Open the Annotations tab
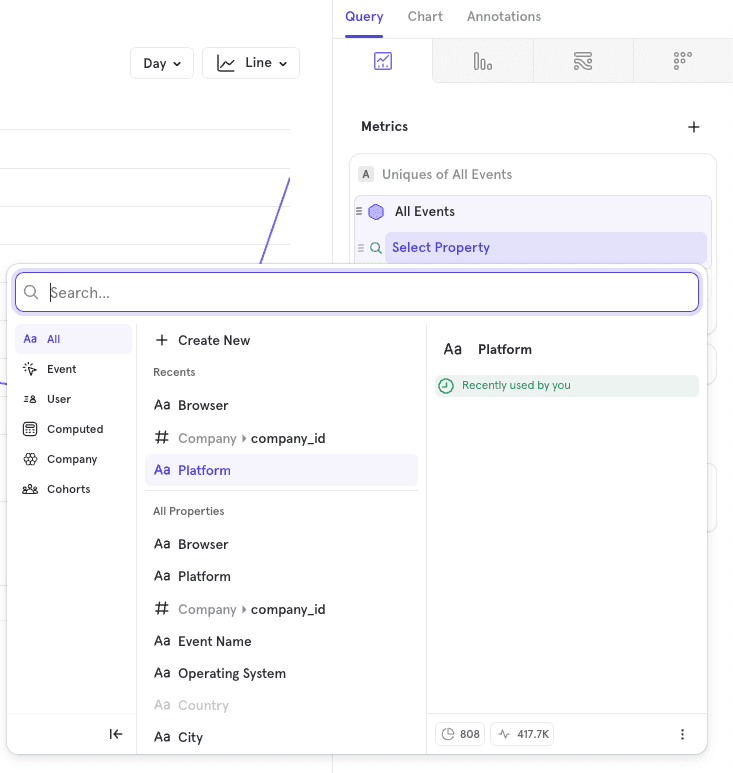The width and height of the screenshot is (733, 773). point(504,17)
